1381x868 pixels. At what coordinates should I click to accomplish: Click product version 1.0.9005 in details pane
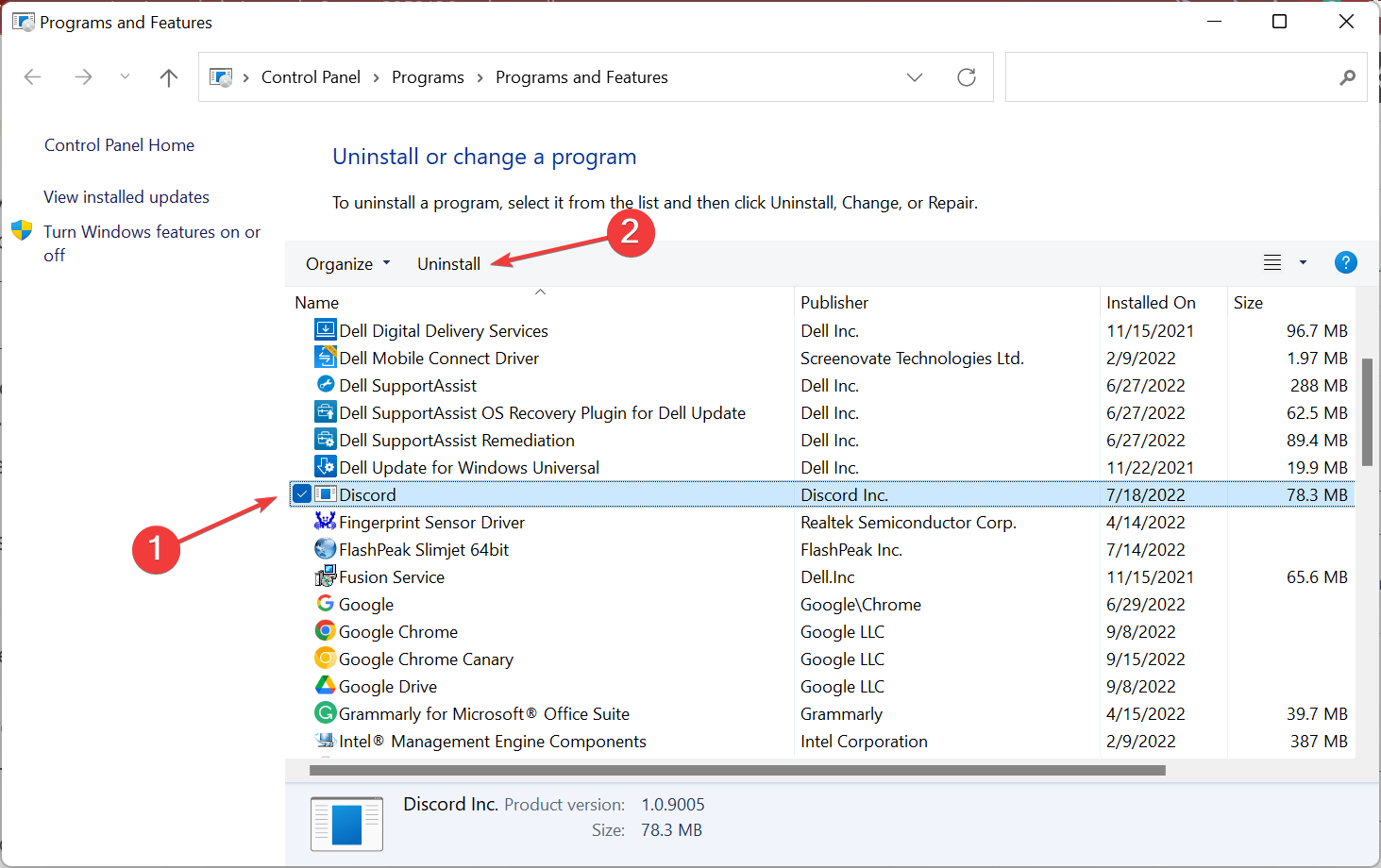pos(673,805)
